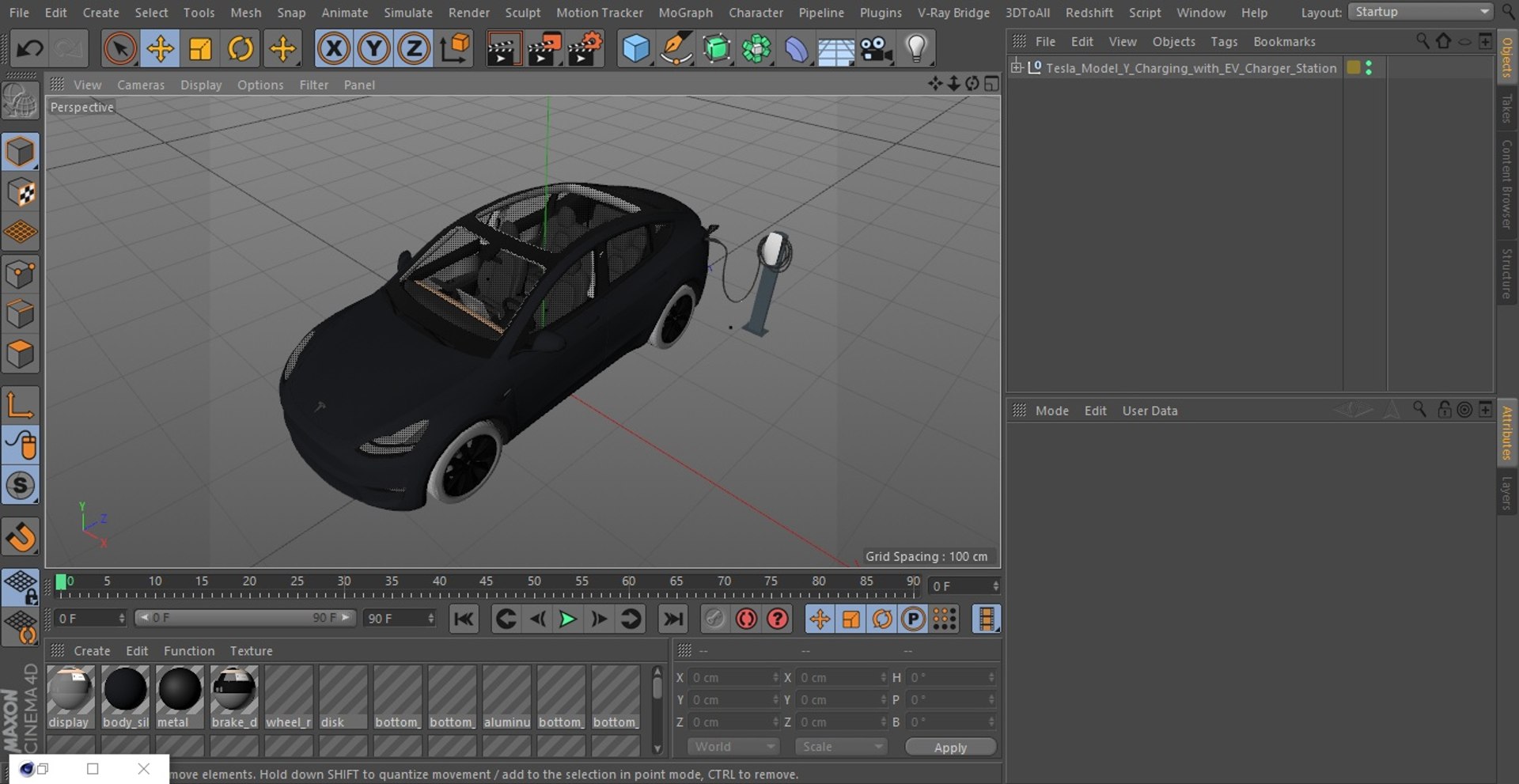Click the Apply button
Screen dimensions: 1519x784
point(950,748)
